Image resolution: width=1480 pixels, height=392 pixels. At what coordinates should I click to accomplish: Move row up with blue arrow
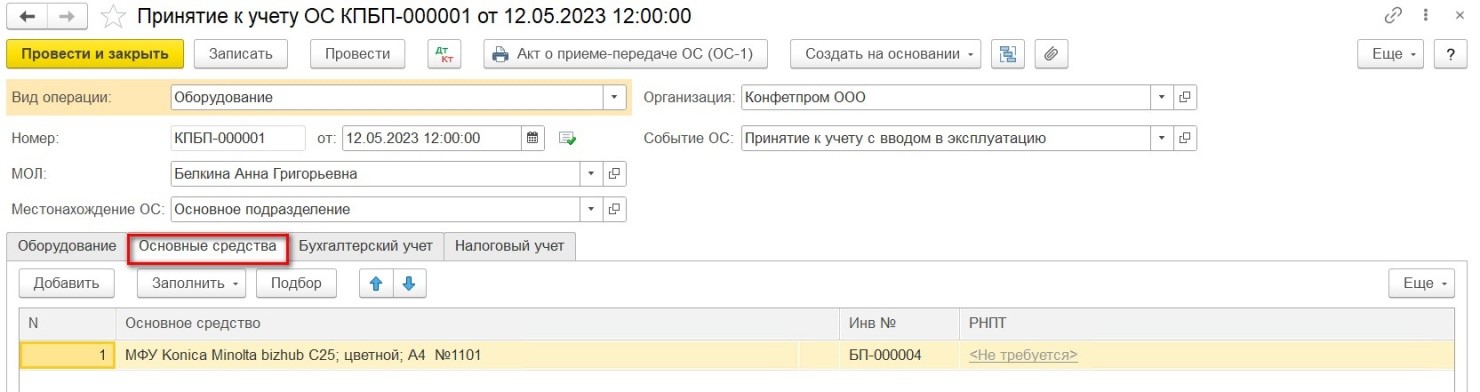coord(377,283)
